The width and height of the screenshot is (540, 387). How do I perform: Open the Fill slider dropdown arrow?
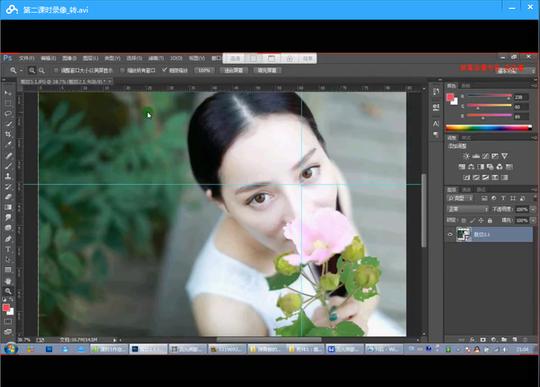533,220
